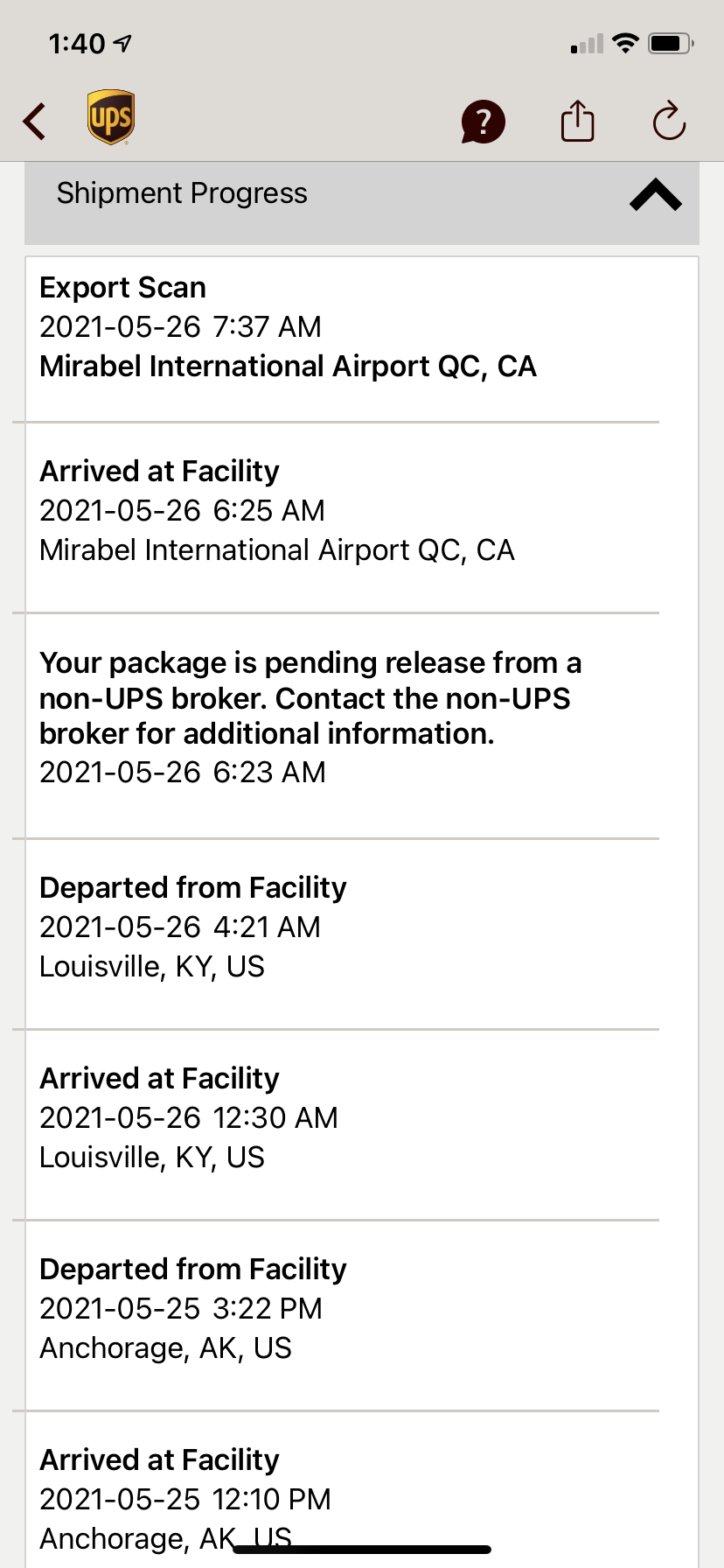Open the UPS shield logo
This screenshot has width=724, height=1568.
[111, 117]
